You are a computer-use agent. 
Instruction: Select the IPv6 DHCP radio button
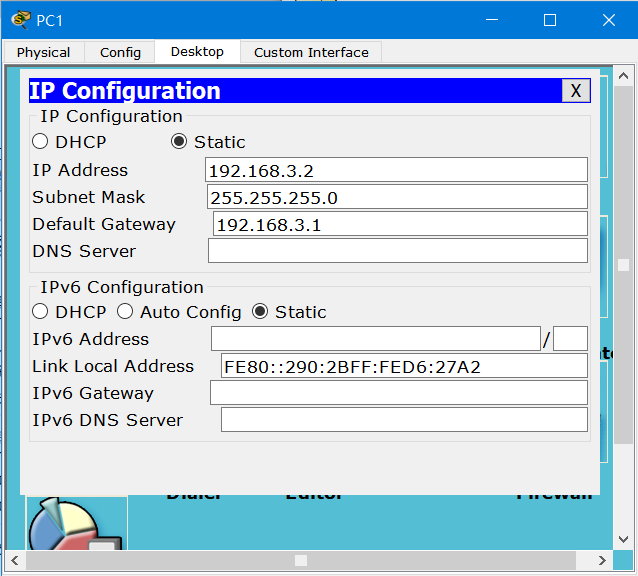[40, 312]
